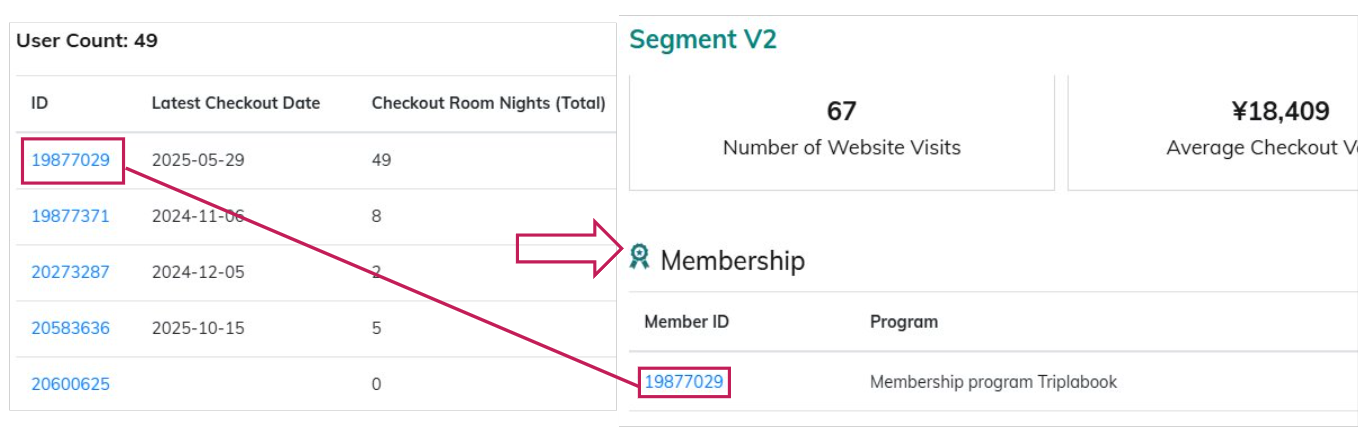This screenshot has width=1366, height=433.
Task: Click the User Count: 49 label
Action: tap(87, 42)
